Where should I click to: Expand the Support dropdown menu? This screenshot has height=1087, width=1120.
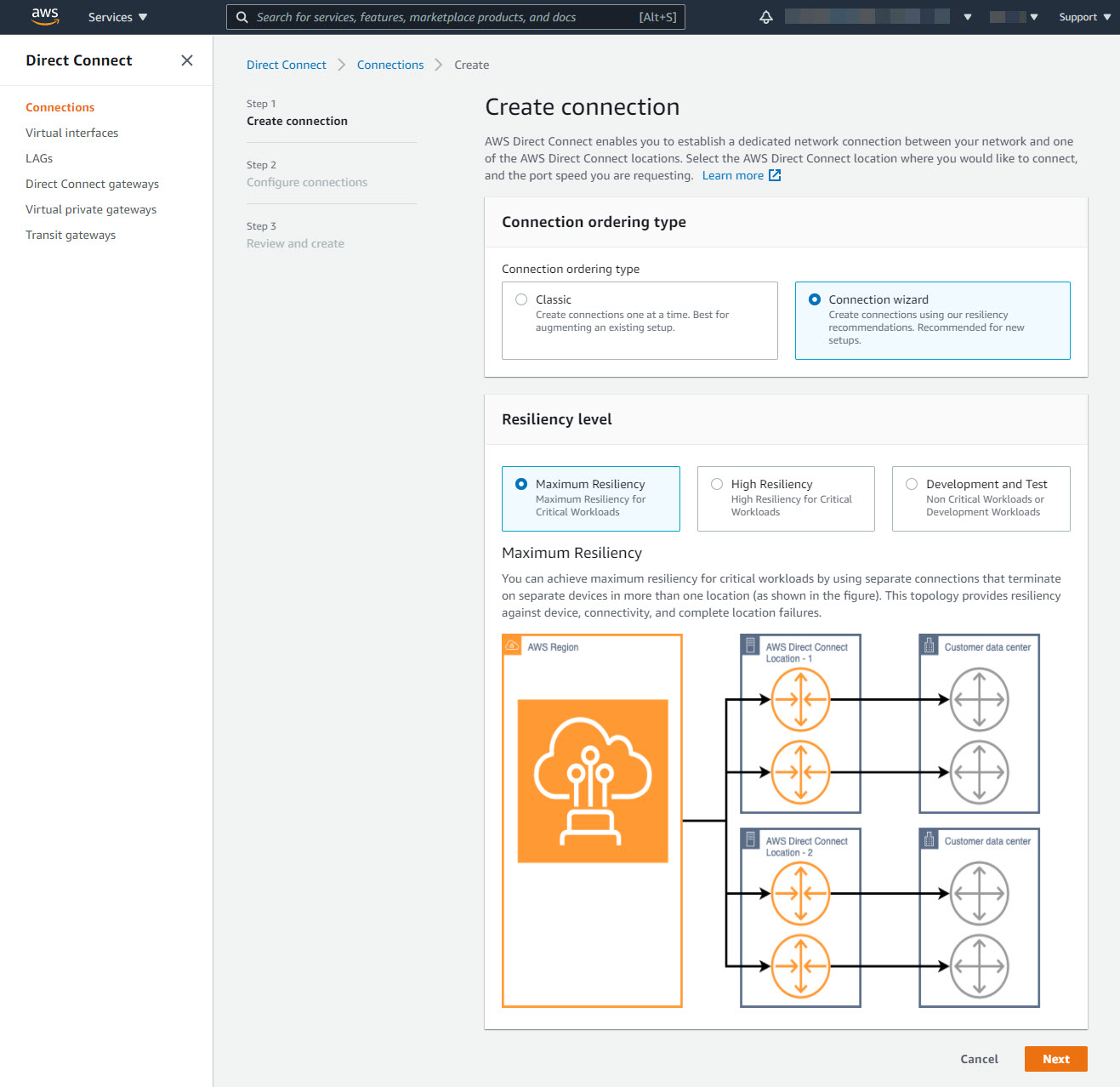(1085, 17)
